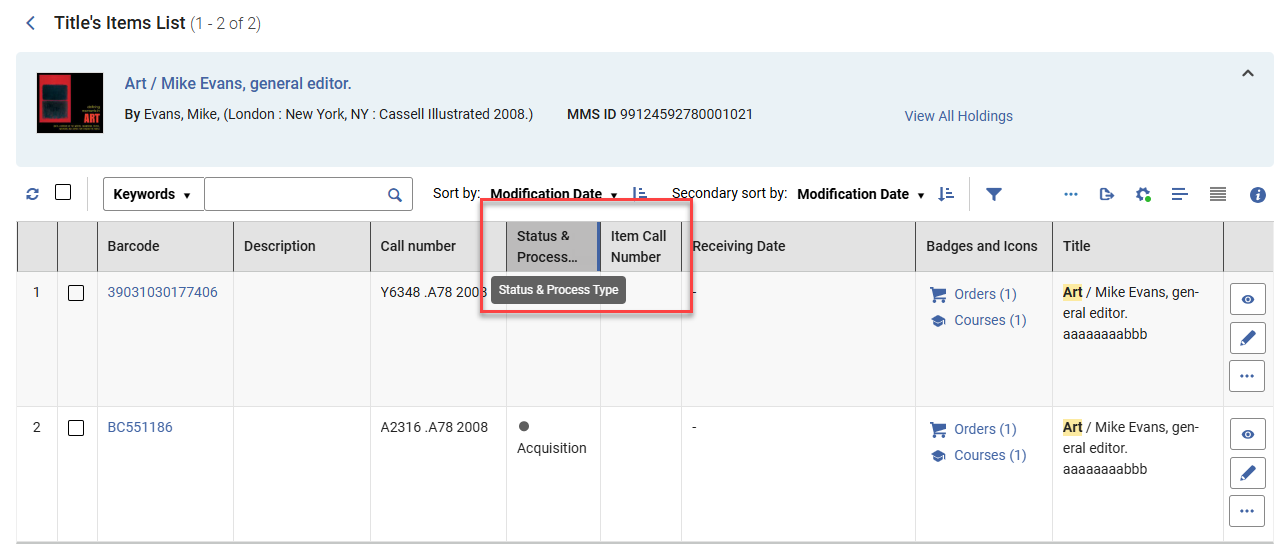The width and height of the screenshot is (1278, 549).
Task: Click the Acquisition status in row 2
Action: click(551, 448)
